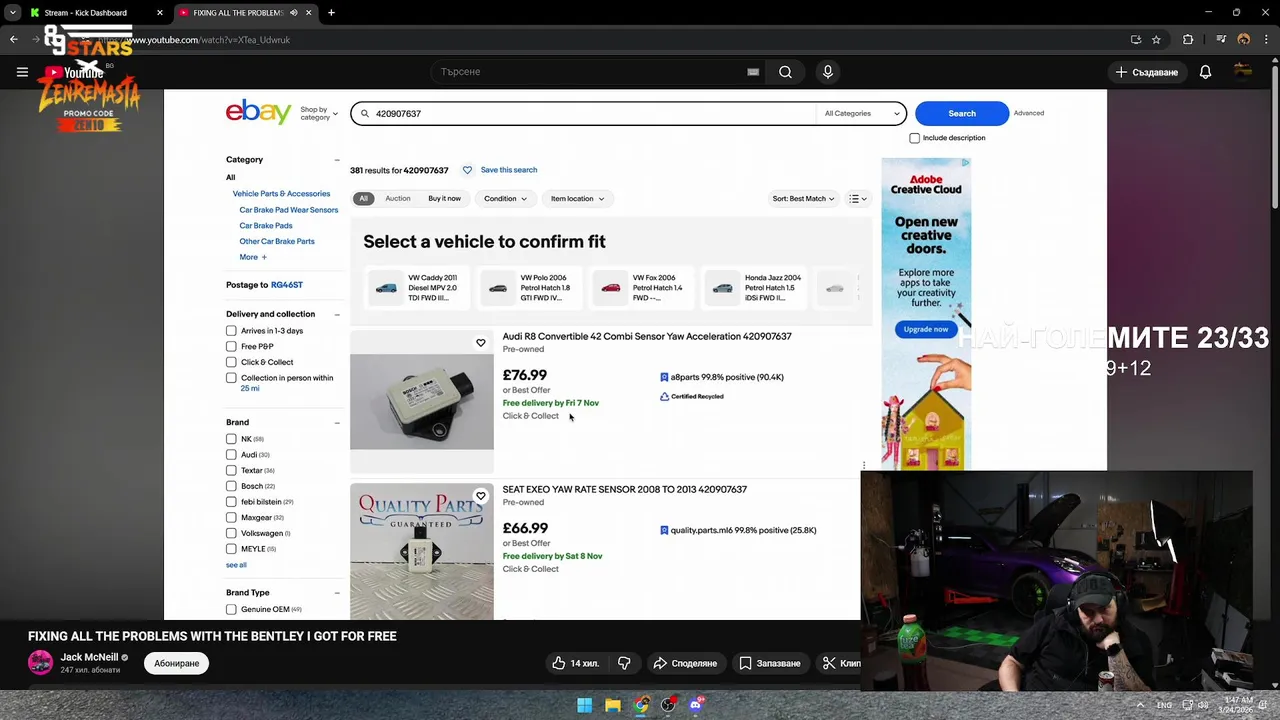Open the YouTube hamburger guide menu

(22, 72)
